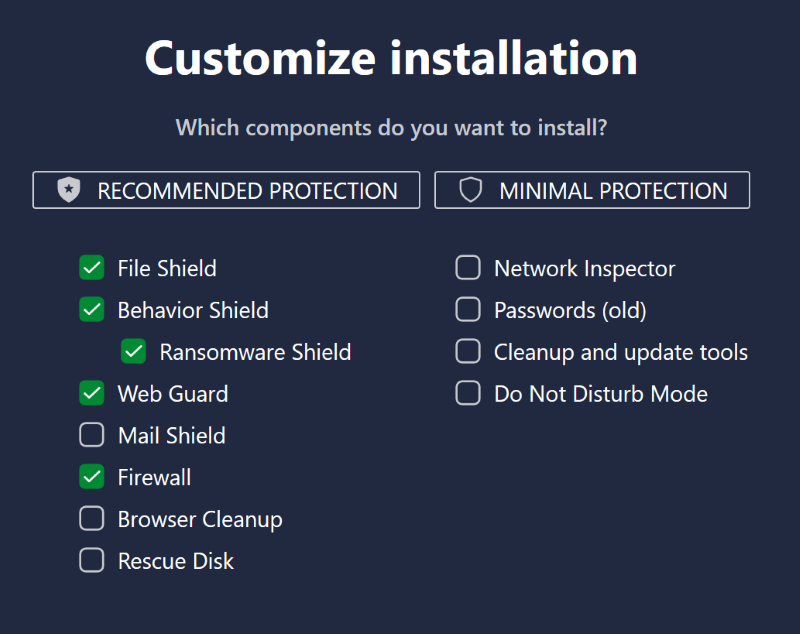This screenshot has height=634, width=800.
Task: Click the Firewall label text
Action: 154,477
